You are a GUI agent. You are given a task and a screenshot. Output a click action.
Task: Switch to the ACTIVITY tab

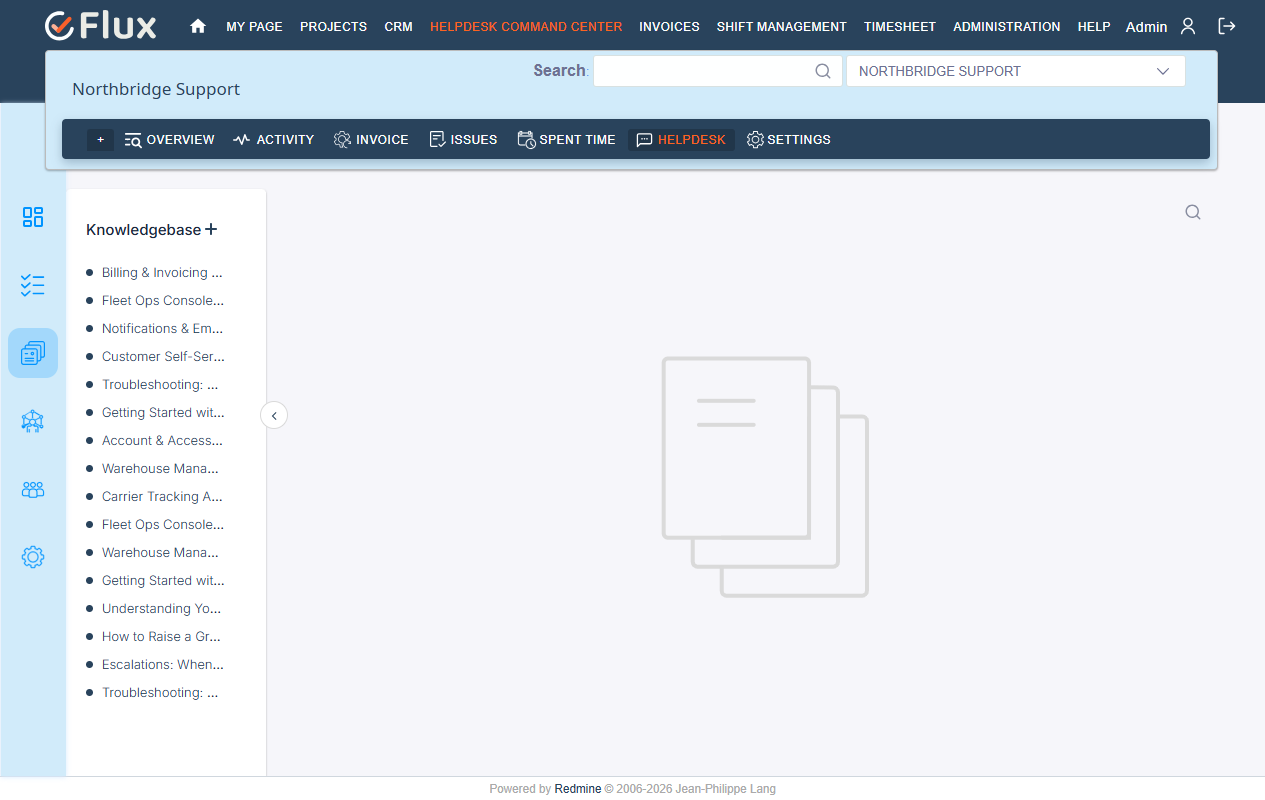273,140
